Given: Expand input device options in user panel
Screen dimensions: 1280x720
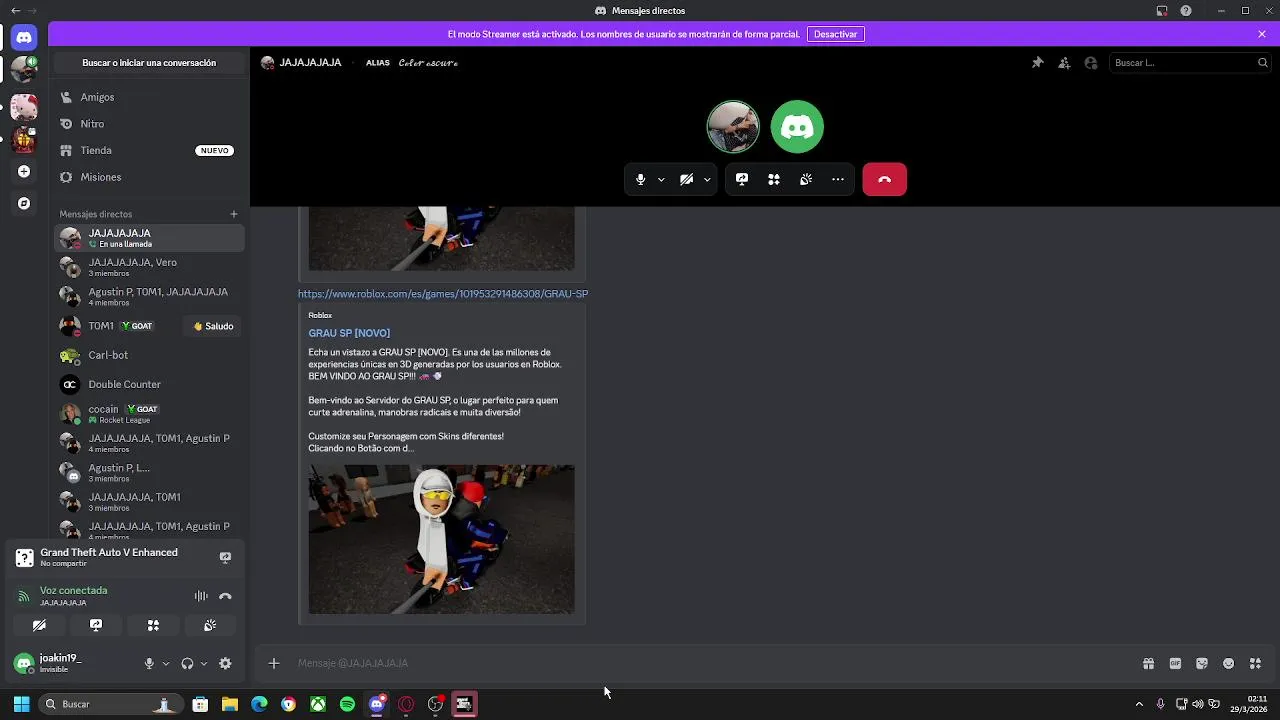Looking at the screenshot, I should click(166, 664).
